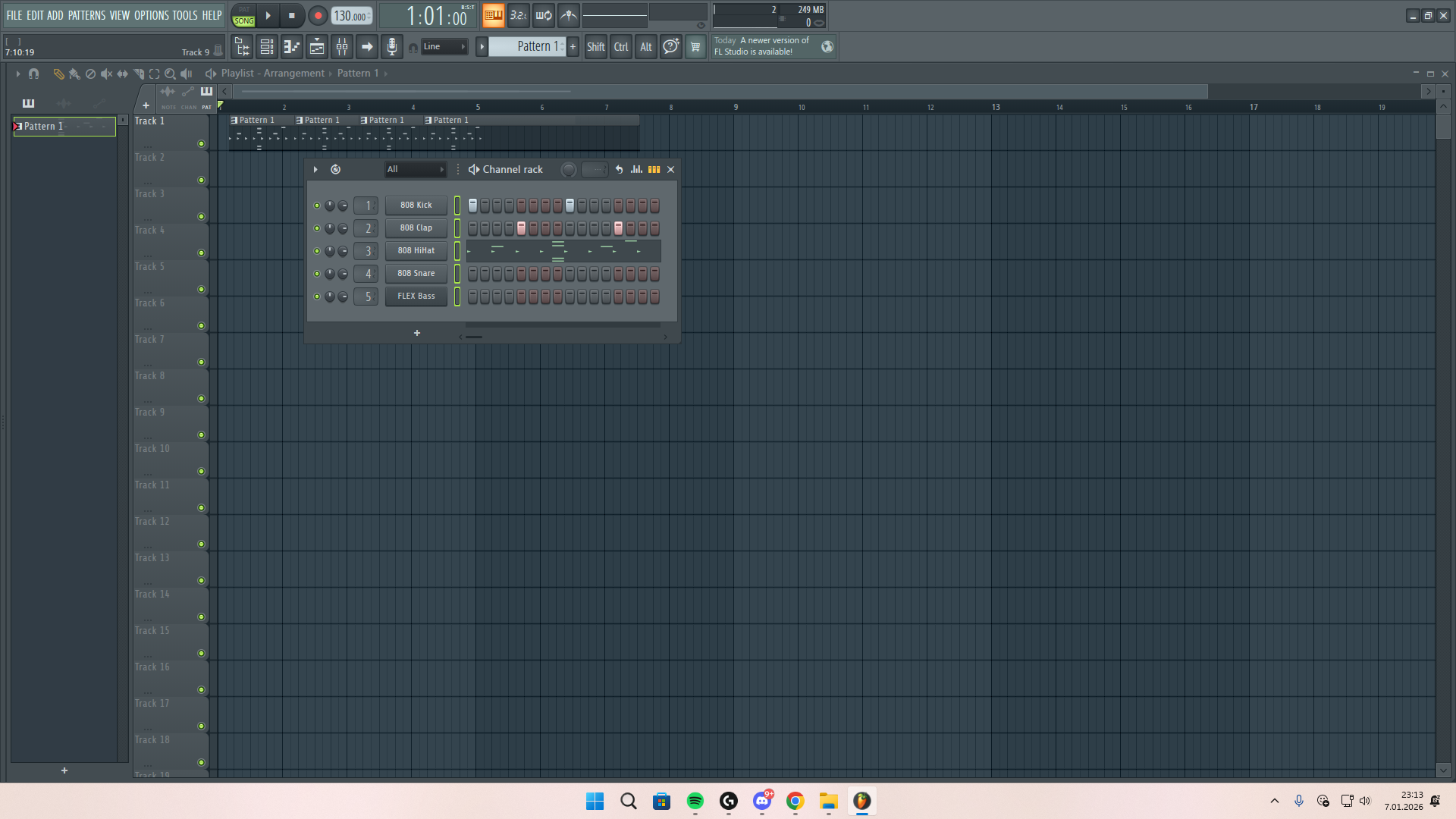Image resolution: width=1456 pixels, height=819 pixels.
Task: Open the snap 'Line' dropdown
Action: pyautogui.click(x=444, y=47)
